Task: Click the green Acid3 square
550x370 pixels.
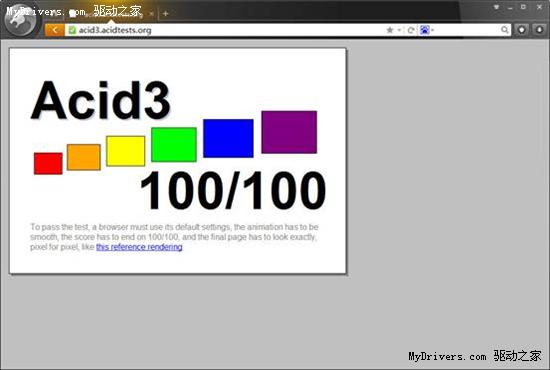Action: pos(174,144)
